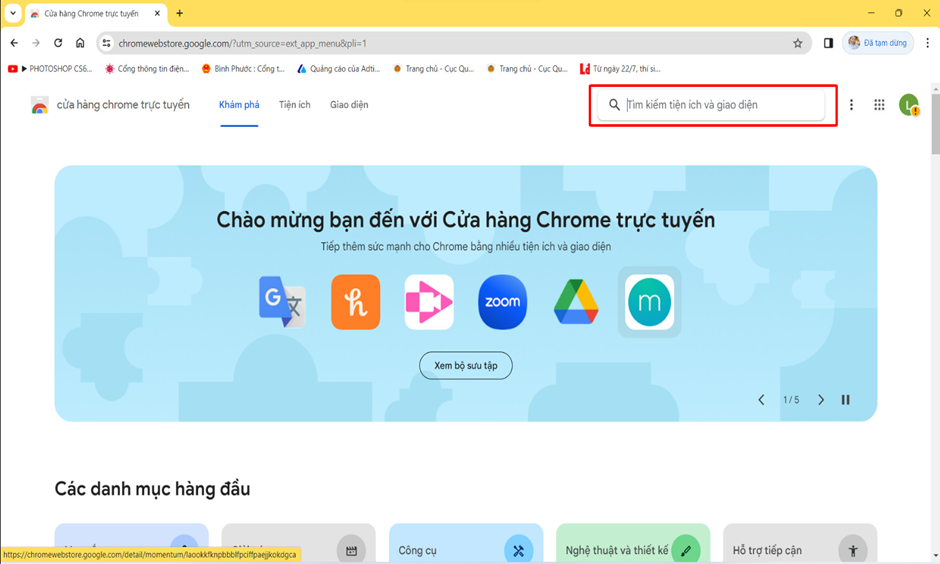Click the browser forward arrow
This screenshot has height=564, width=940.
click(x=36, y=43)
